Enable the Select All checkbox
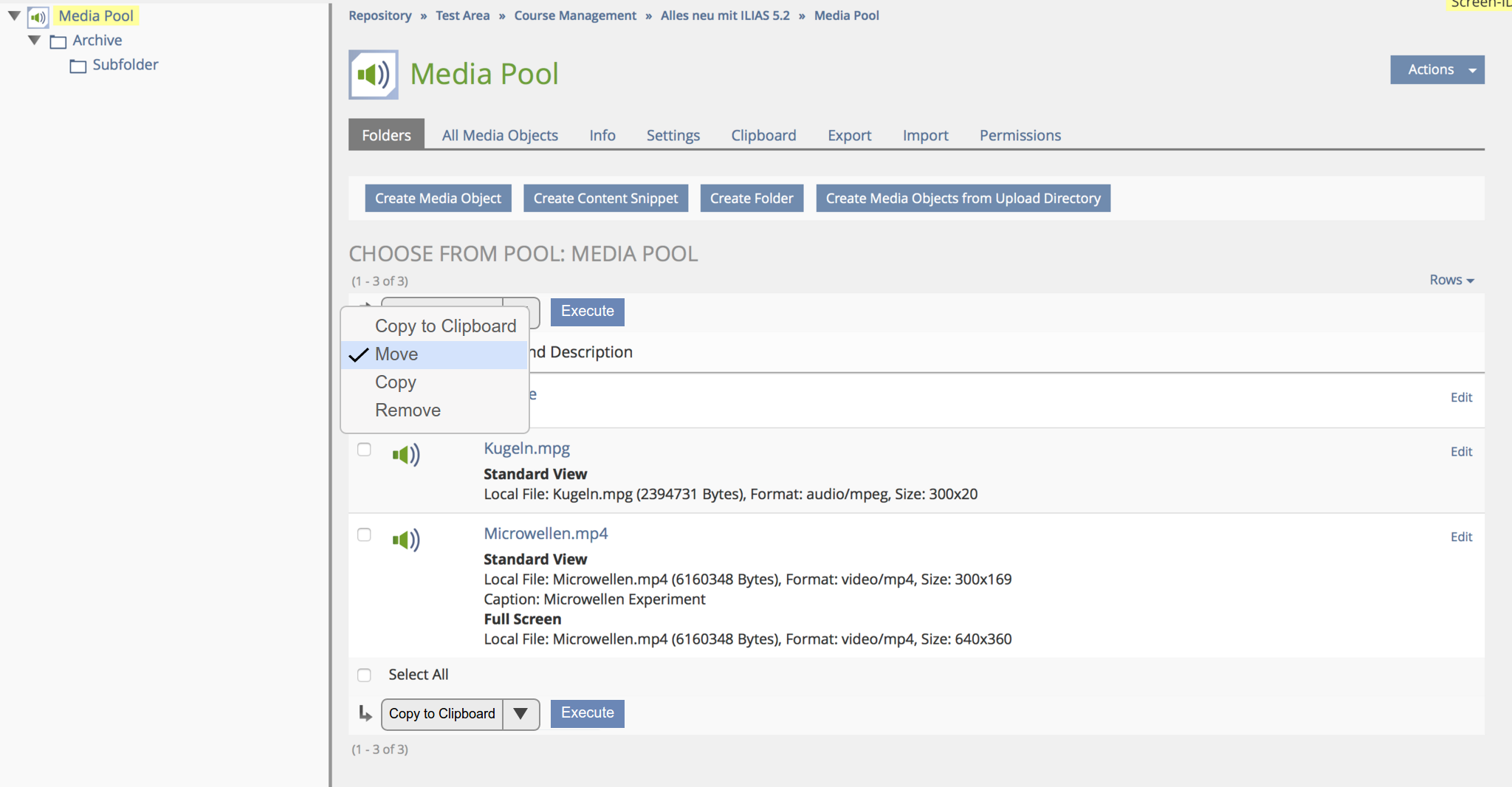 click(364, 675)
